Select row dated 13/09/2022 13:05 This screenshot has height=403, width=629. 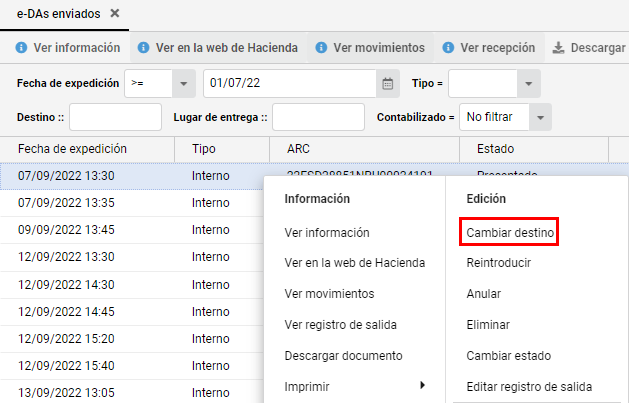point(132,392)
